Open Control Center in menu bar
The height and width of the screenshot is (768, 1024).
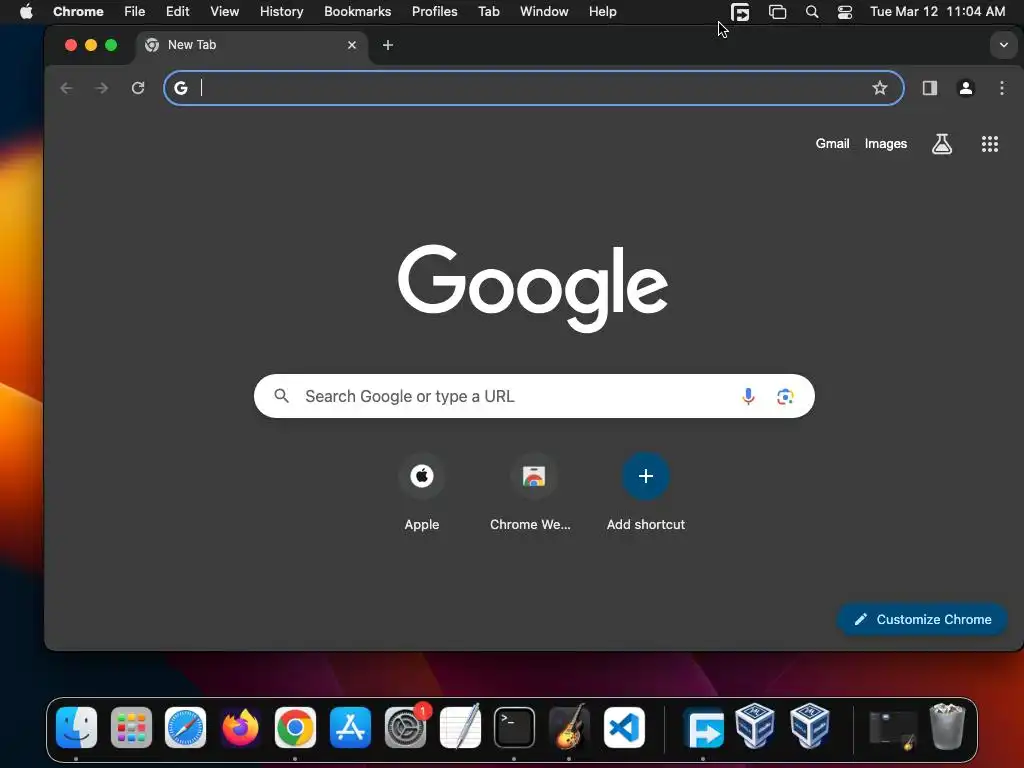pyautogui.click(x=845, y=12)
